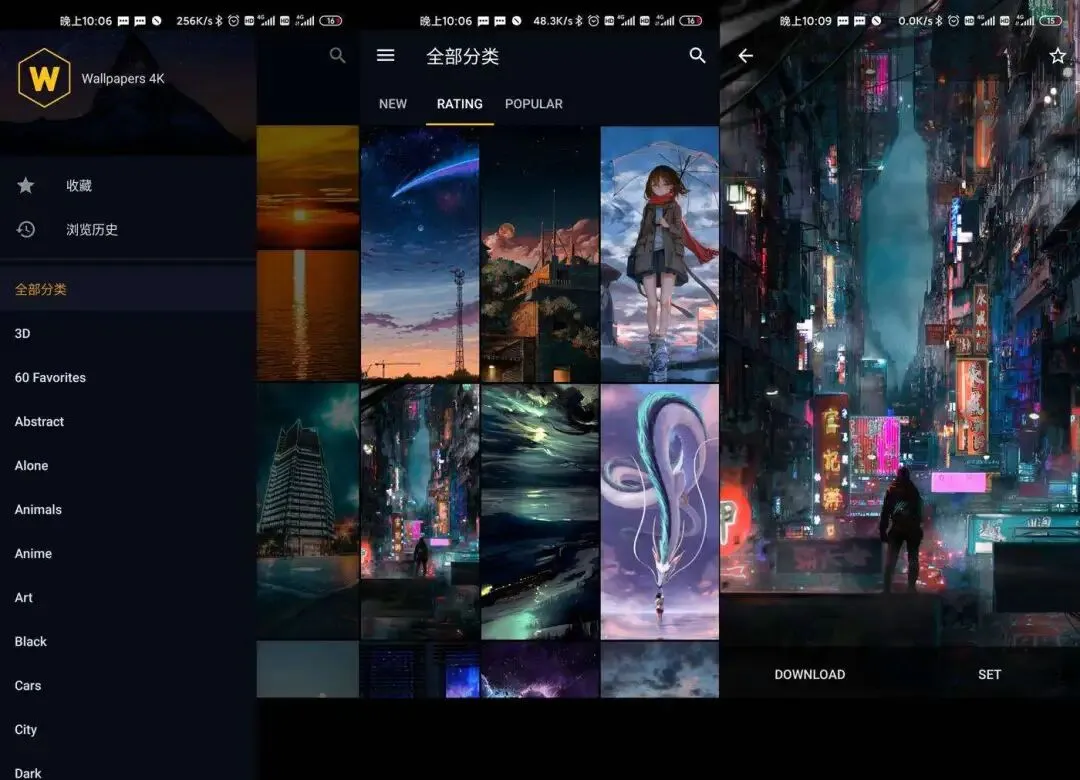Open the red moon rooftop wallpaper
1080x780 pixels.
click(x=540, y=254)
